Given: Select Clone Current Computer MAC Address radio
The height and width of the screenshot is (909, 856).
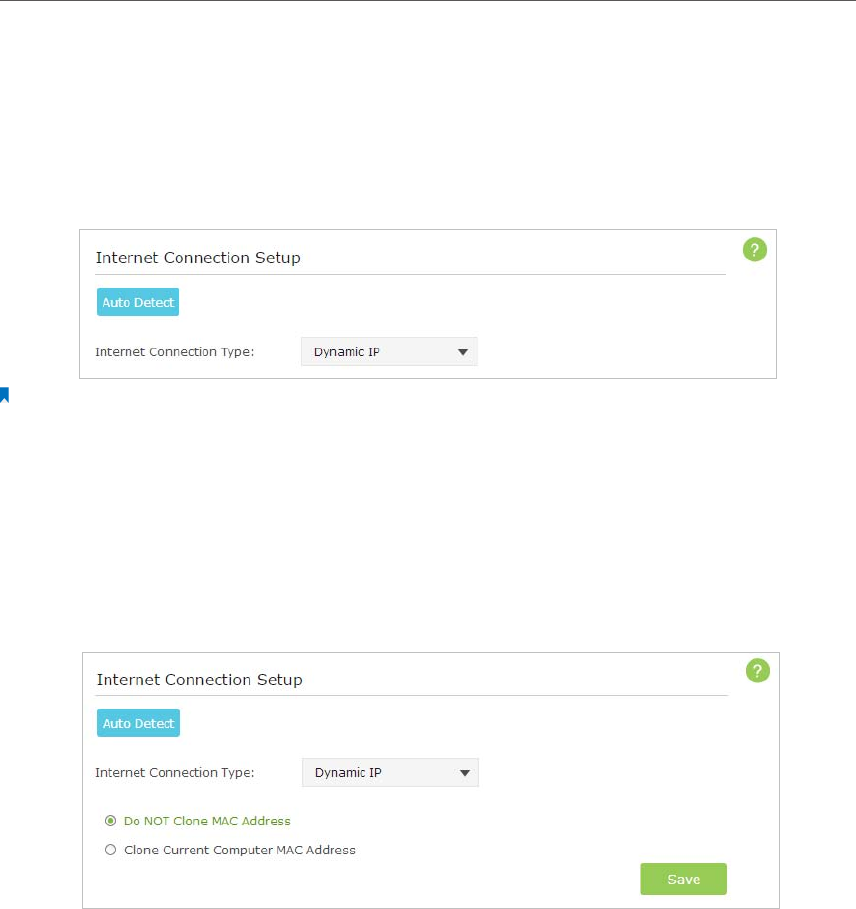Looking at the screenshot, I should point(110,850).
